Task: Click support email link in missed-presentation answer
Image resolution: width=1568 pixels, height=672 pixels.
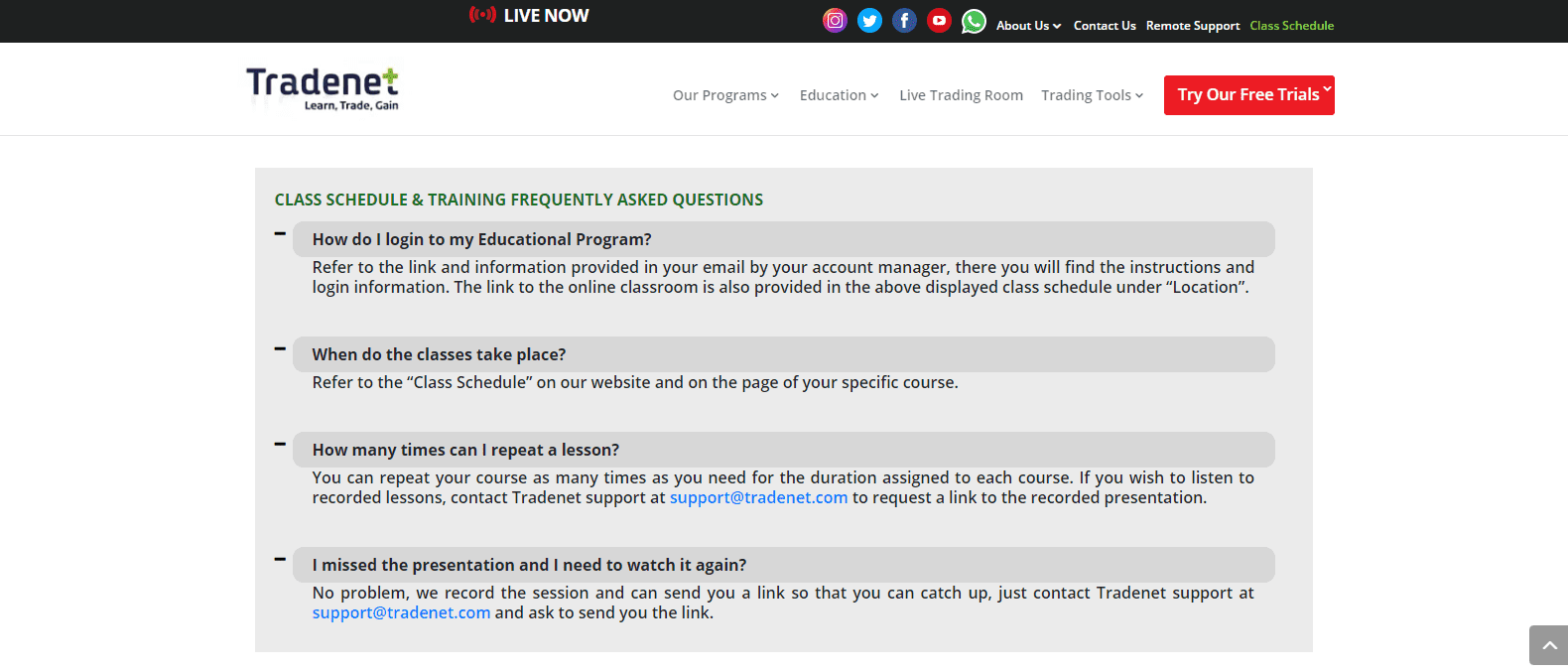Action: (401, 612)
